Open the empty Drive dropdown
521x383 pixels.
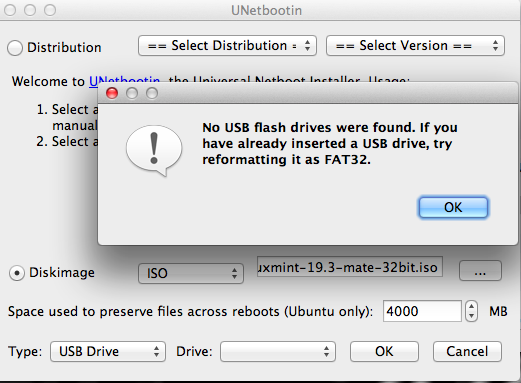coord(278,351)
